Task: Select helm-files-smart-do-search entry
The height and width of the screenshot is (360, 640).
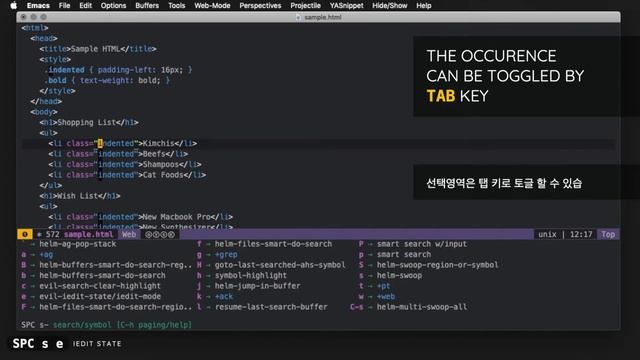Action: click(273, 244)
